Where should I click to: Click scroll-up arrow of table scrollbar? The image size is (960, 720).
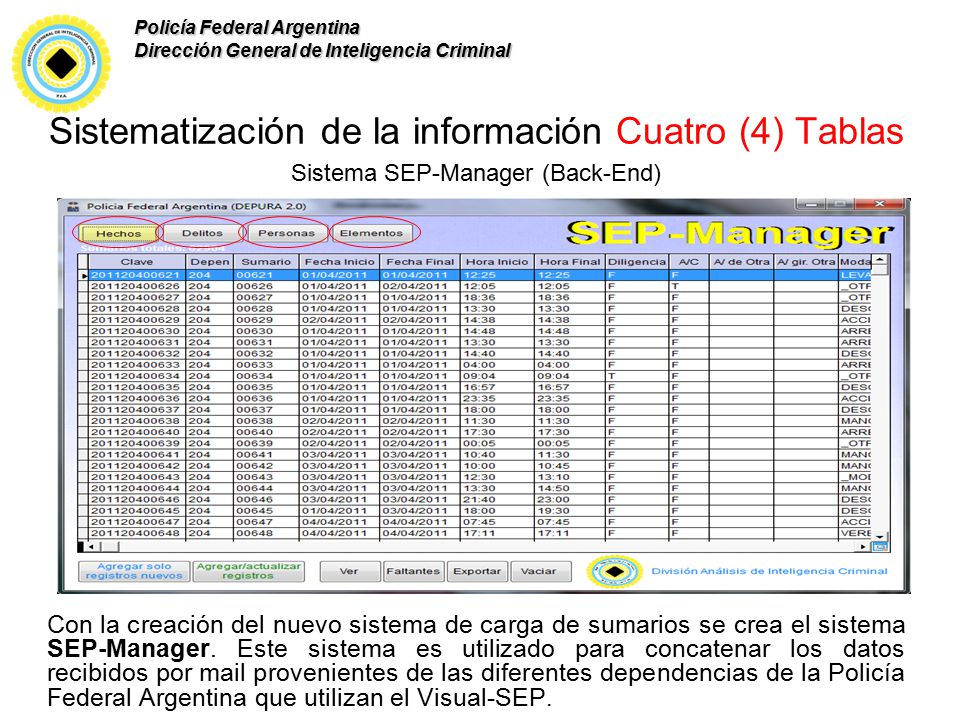pyautogui.click(x=880, y=261)
